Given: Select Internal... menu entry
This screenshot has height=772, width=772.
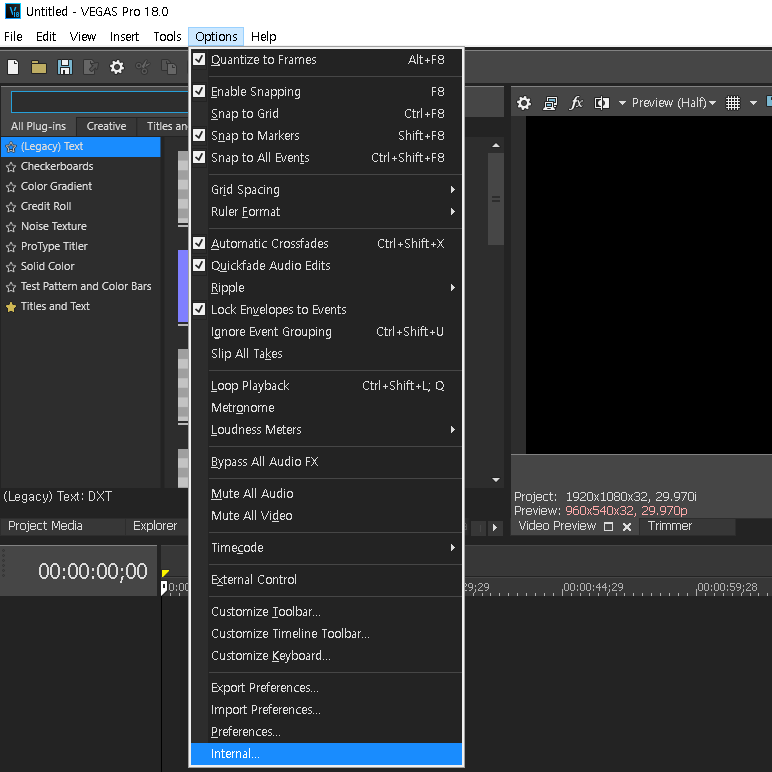Looking at the screenshot, I should (x=326, y=754).
